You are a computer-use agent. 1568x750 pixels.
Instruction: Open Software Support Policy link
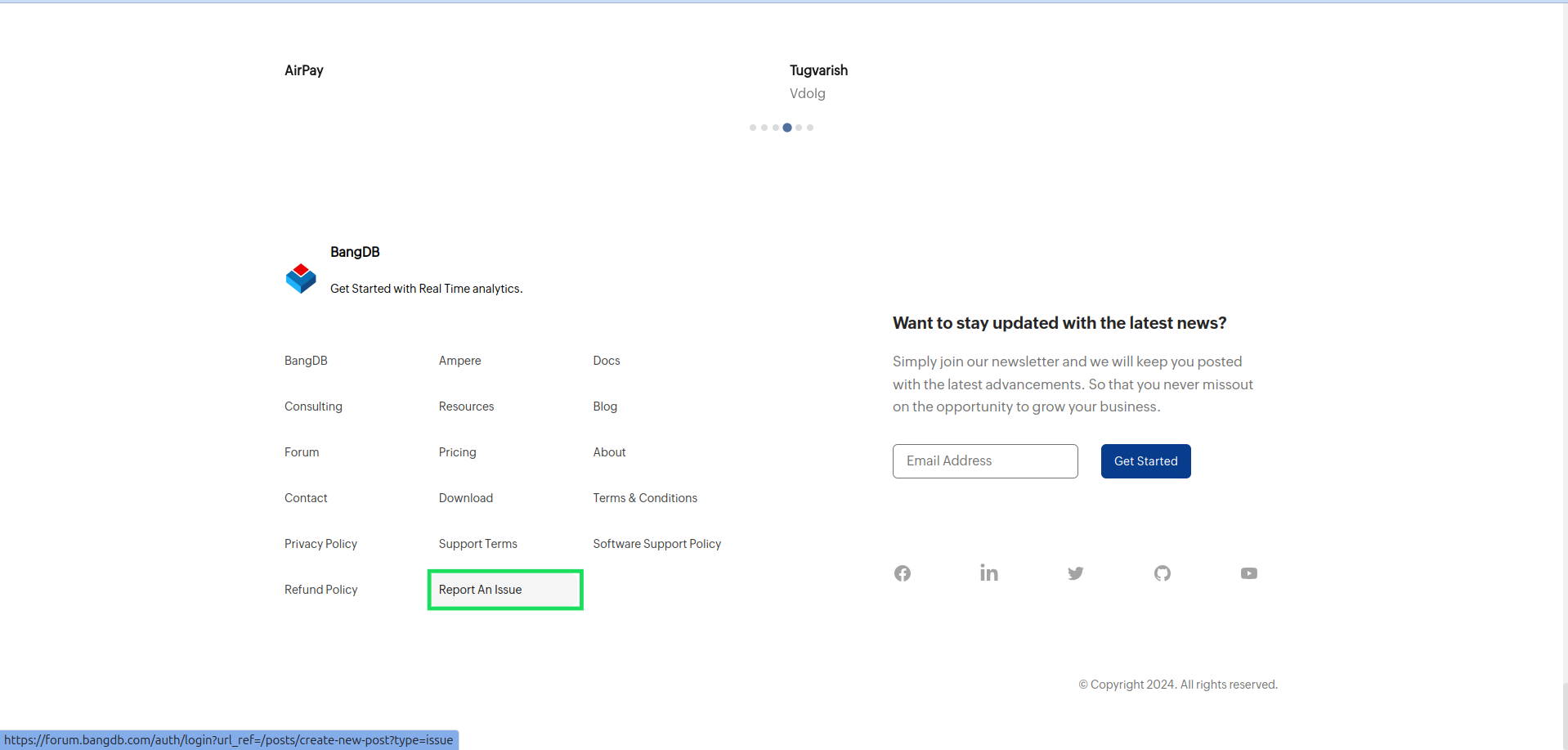pos(657,544)
